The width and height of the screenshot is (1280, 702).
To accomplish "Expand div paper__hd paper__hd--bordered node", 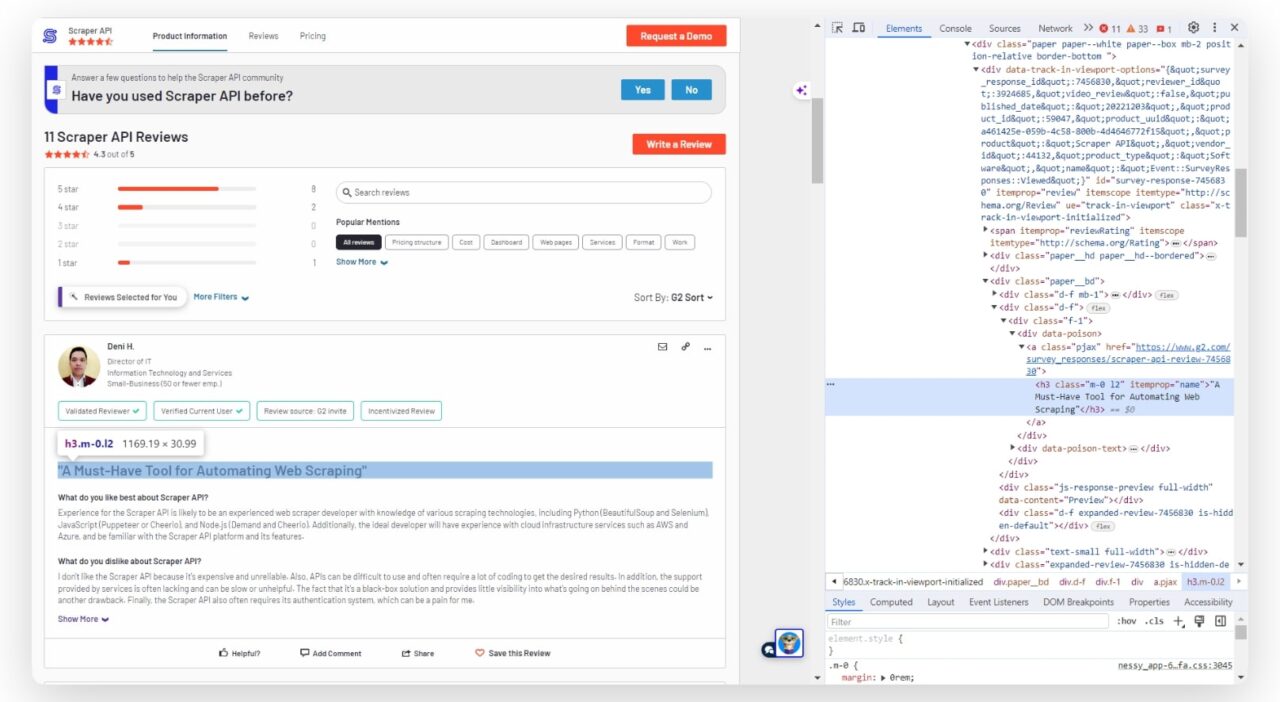I will click(987, 256).
